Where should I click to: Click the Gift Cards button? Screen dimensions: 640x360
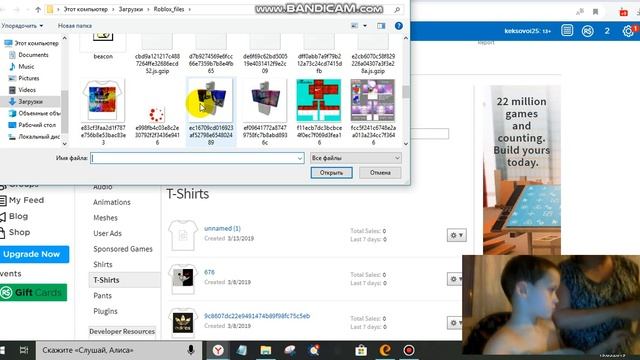[x=33, y=293]
